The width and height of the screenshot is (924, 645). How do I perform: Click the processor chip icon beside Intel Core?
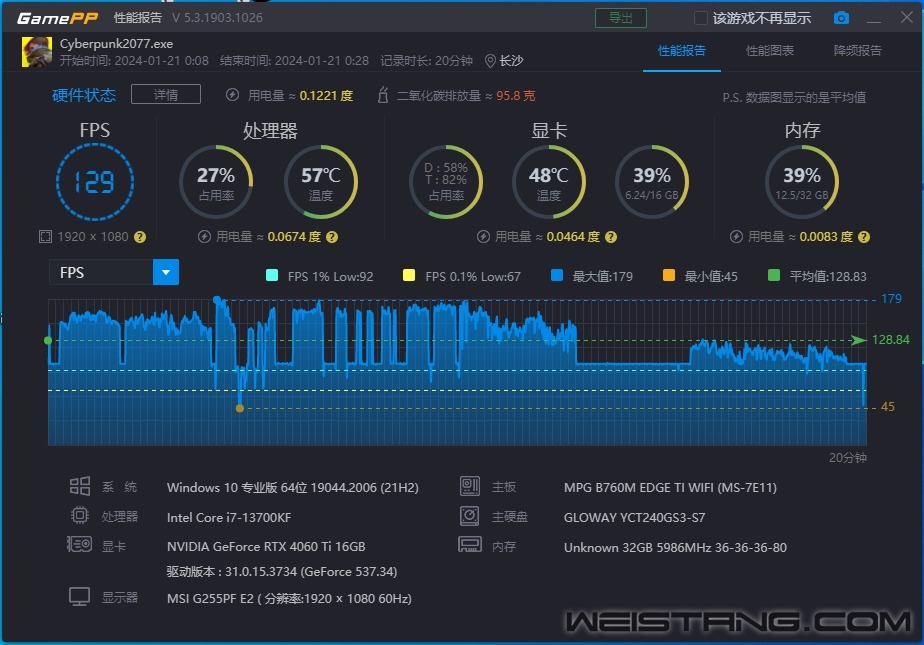tap(80, 516)
